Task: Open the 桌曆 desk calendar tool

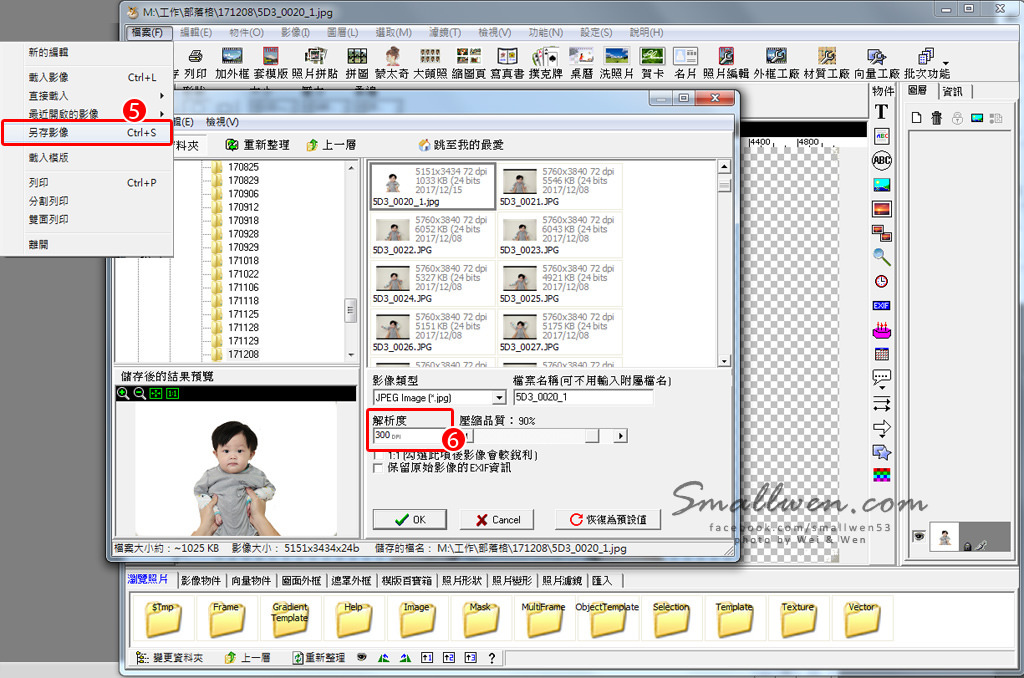Action: tap(581, 63)
